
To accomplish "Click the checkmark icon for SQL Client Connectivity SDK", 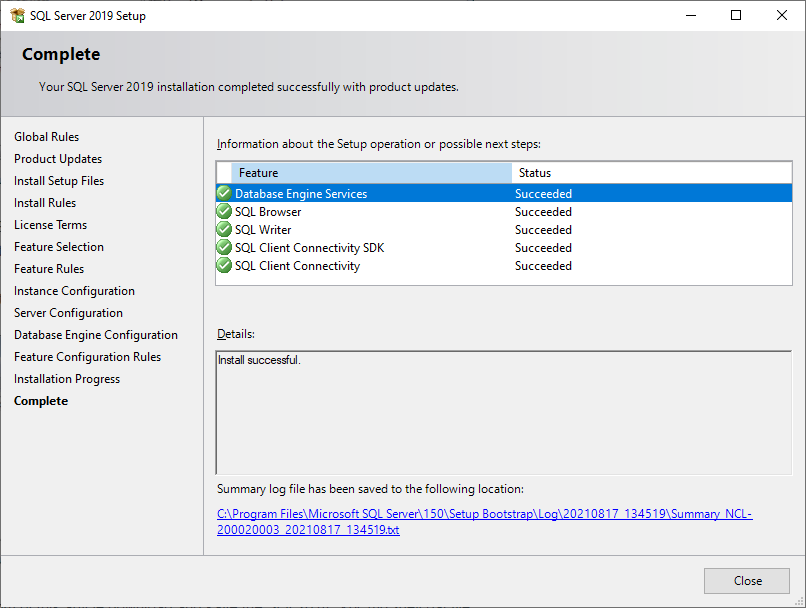I will pyautogui.click(x=224, y=247).
